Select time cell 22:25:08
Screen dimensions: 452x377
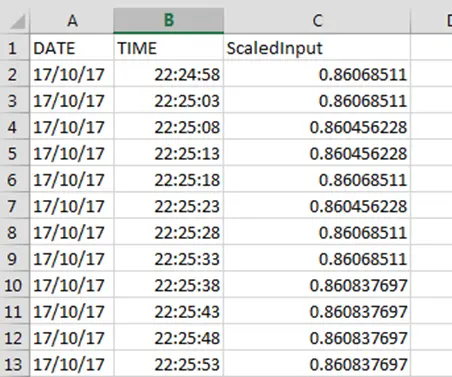click(169, 127)
